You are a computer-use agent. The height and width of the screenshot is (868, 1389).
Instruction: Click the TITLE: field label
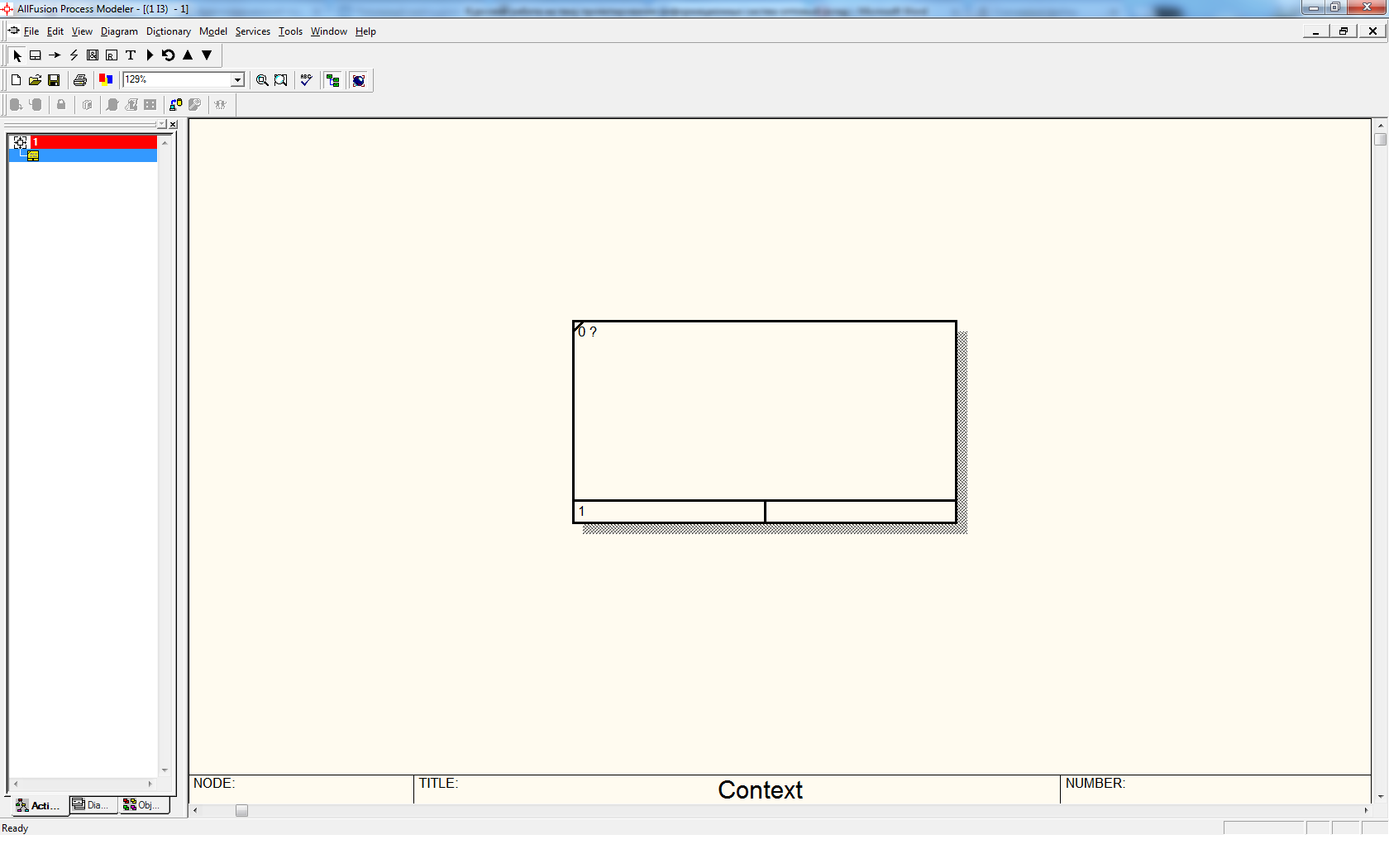click(x=438, y=783)
